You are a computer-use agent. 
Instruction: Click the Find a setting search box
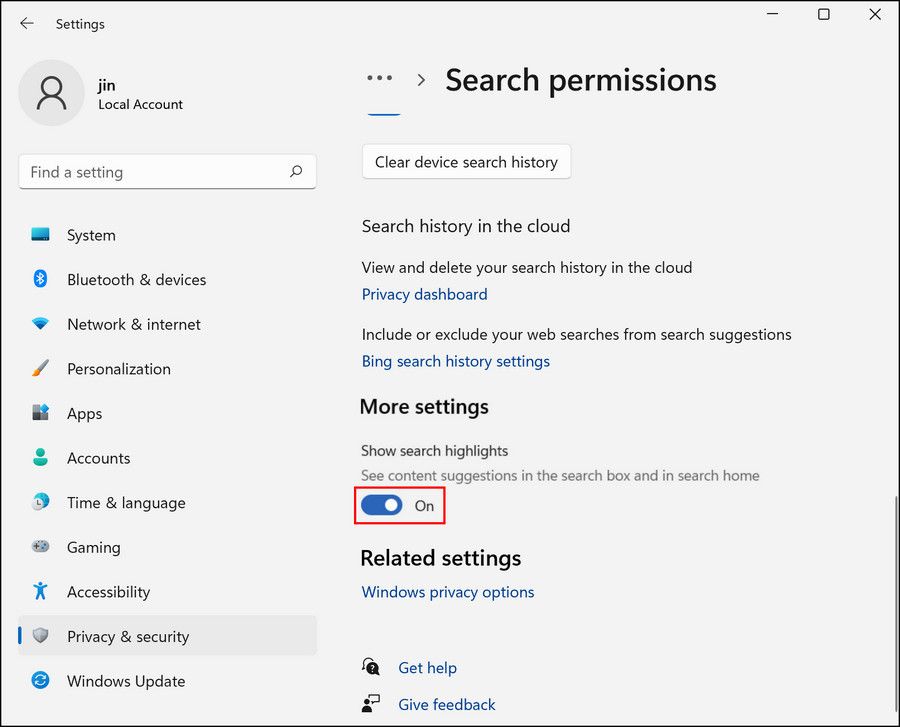click(x=155, y=172)
